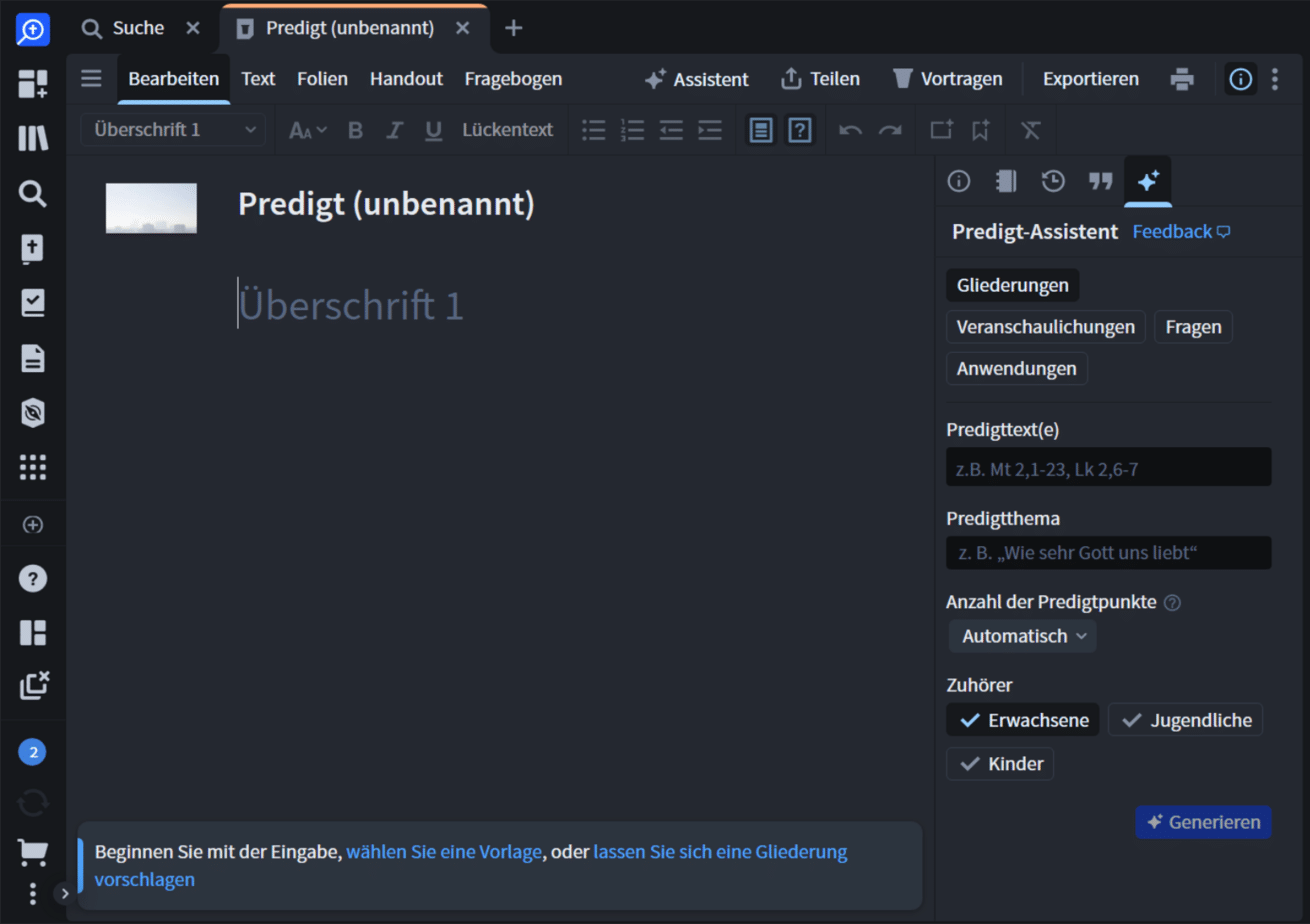Toggle the Erwachsene audience option
Image resolution: width=1310 pixels, height=924 pixels.
[1023, 720]
